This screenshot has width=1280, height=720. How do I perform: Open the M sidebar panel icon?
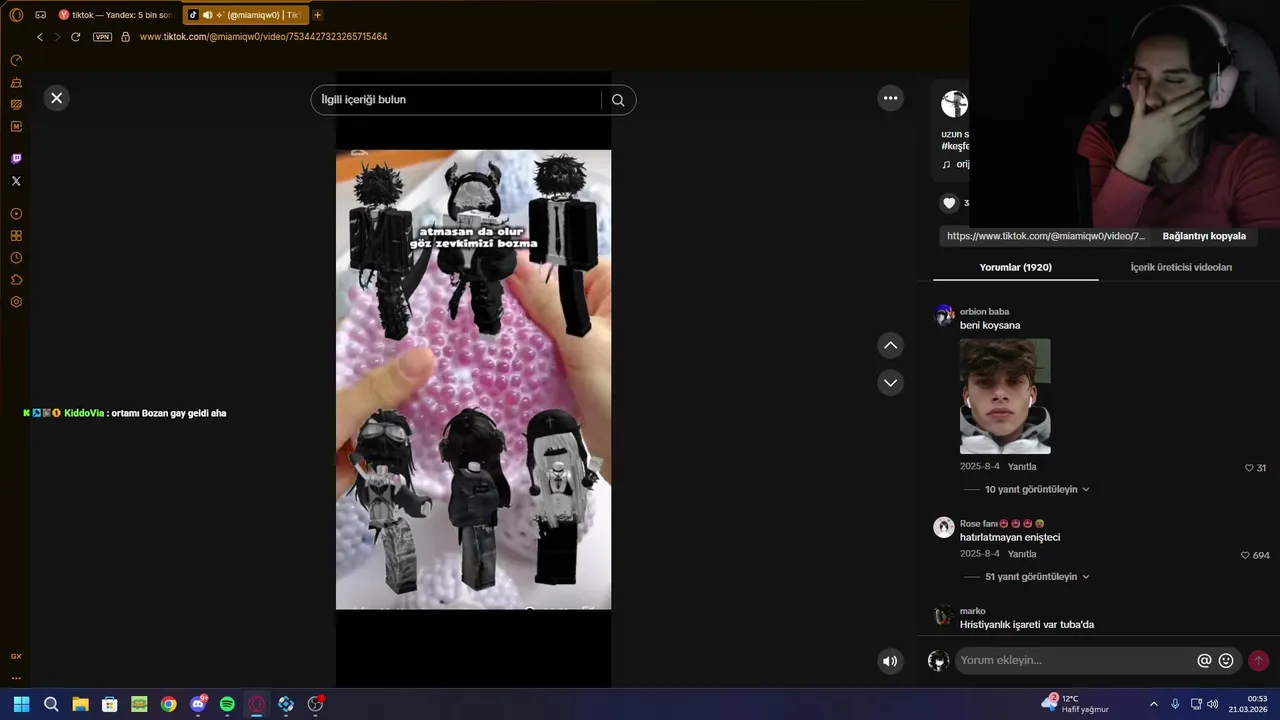(x=16, y=126)
